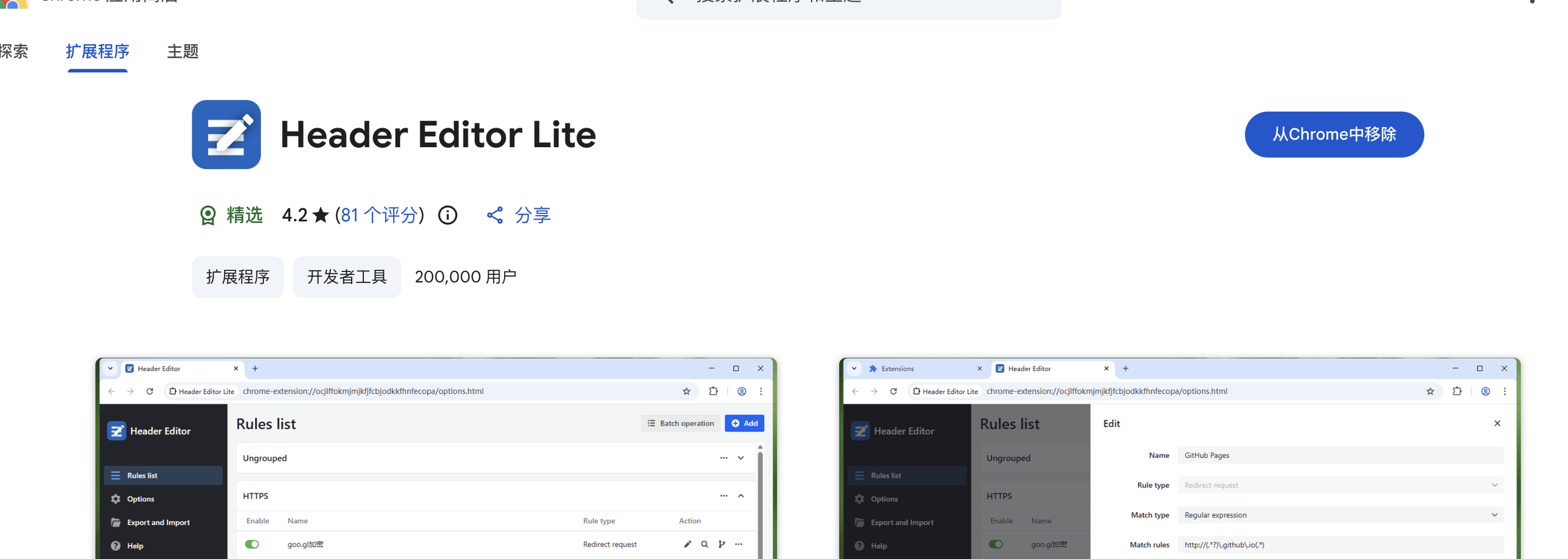Select Rules list in left preview sidebar
Screen dimensions: 1568x559
[x=163, y=476]
